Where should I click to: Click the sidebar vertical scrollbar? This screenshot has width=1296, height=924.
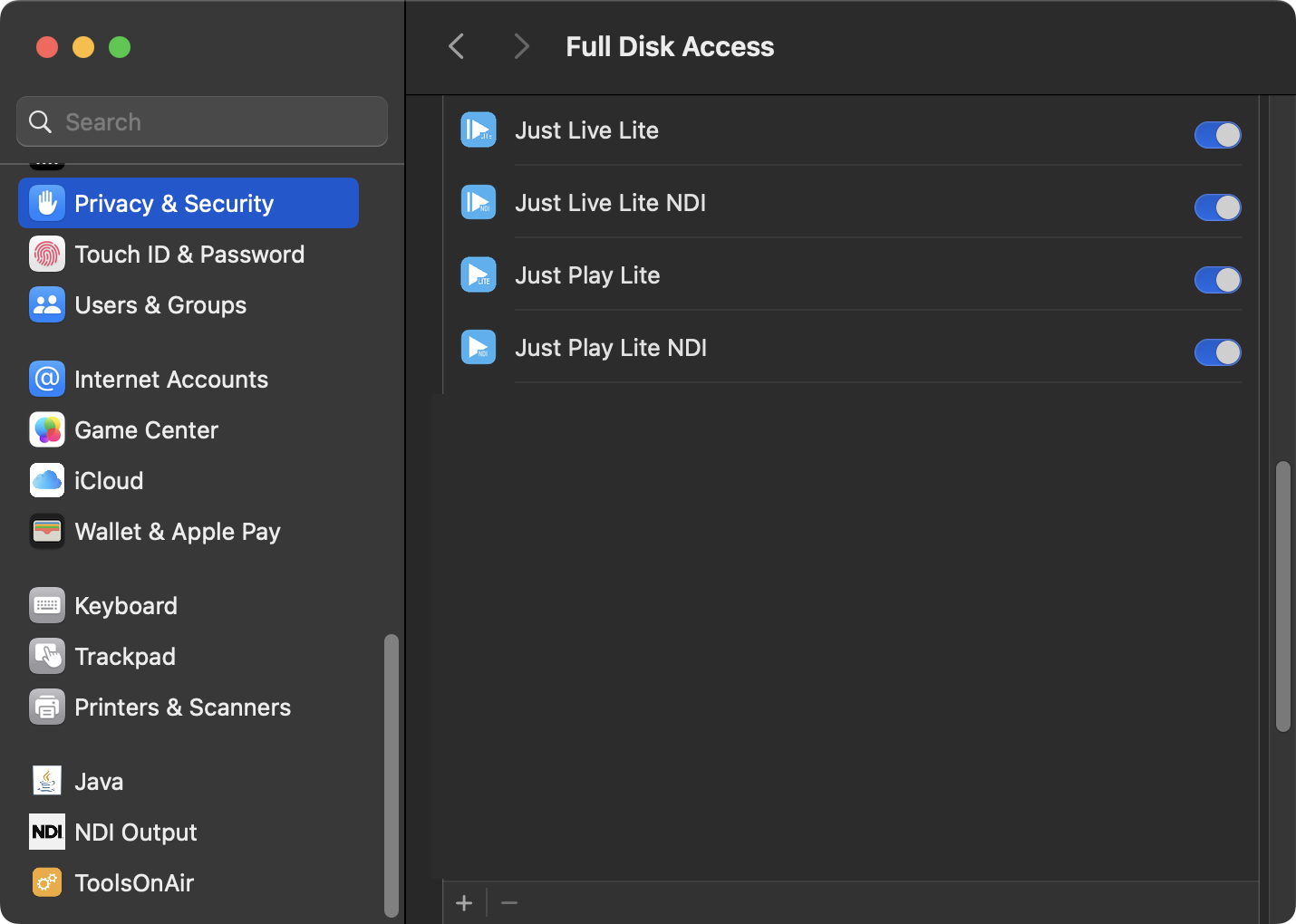click(392, 775)
